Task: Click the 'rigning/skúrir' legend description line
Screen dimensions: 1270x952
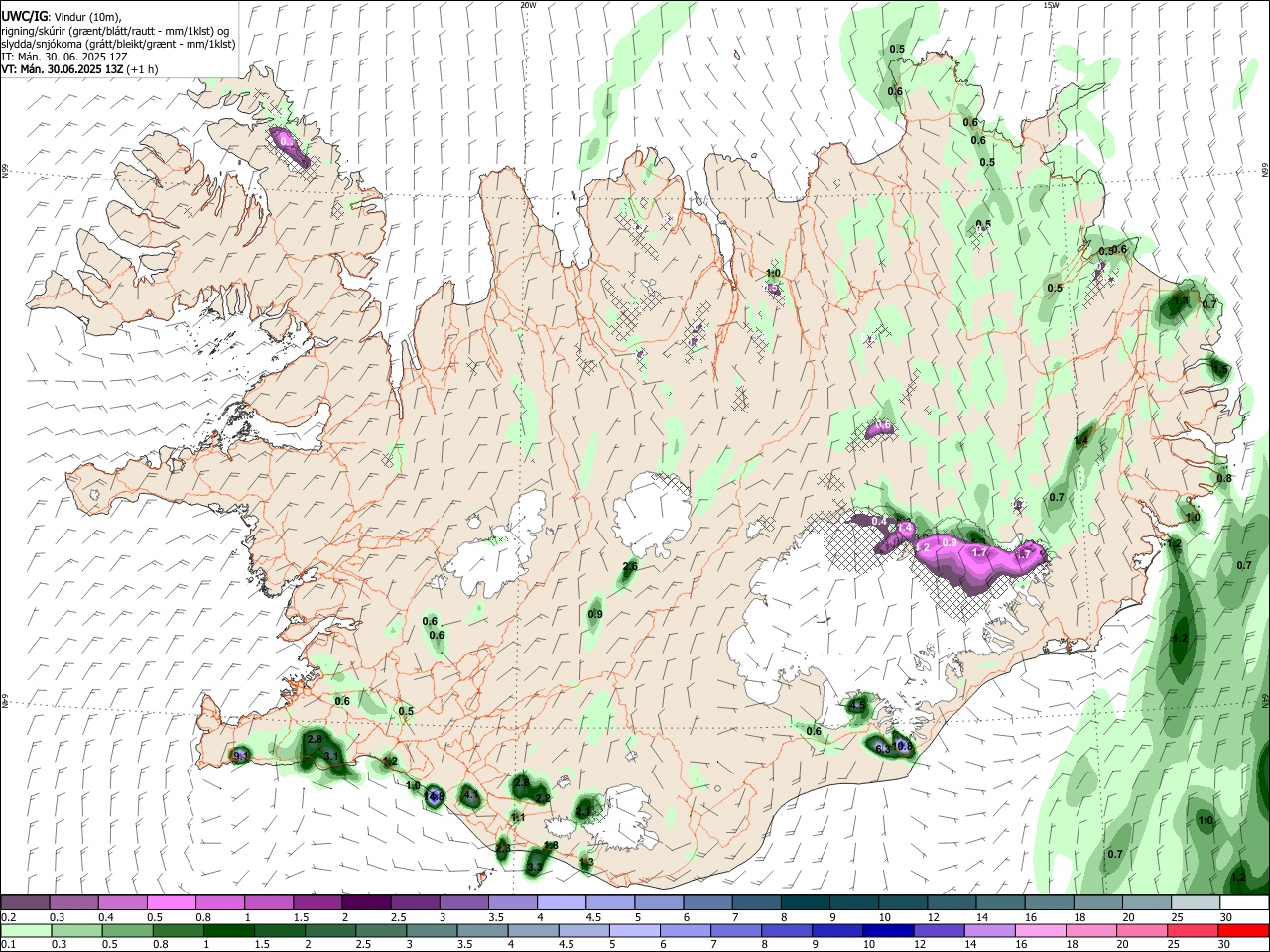Action: point(115,30)
